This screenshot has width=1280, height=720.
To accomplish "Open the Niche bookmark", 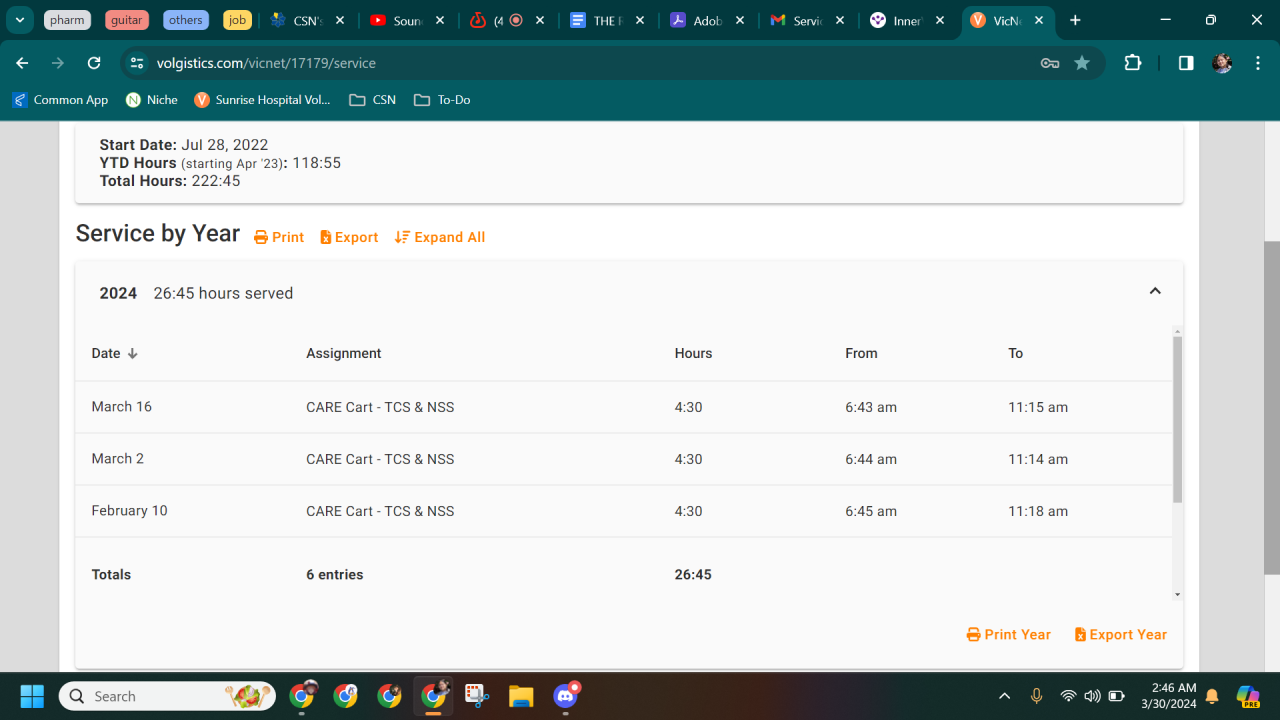I will coord(152,100).
